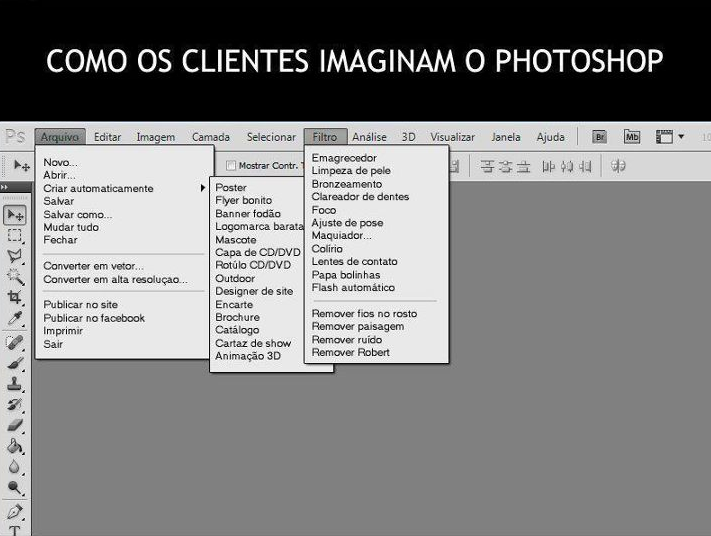Viewport: 711px width, 536px height.
Task: Open the Editar menu
Action: 107,137
